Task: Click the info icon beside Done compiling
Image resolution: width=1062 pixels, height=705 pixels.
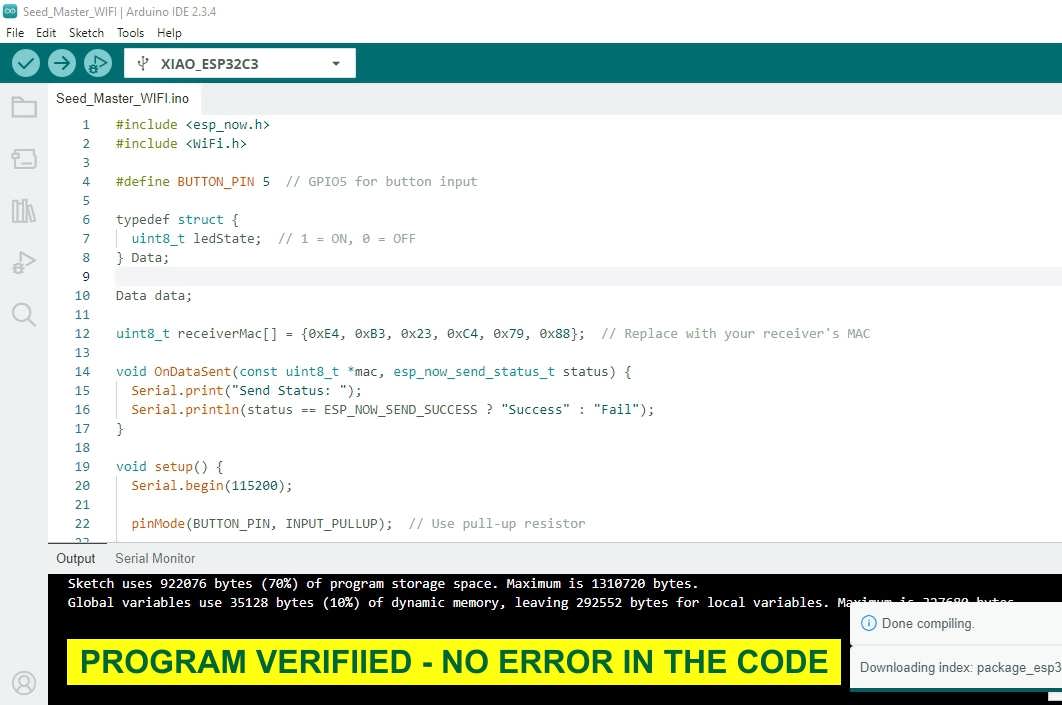Action: pos(868,623)
